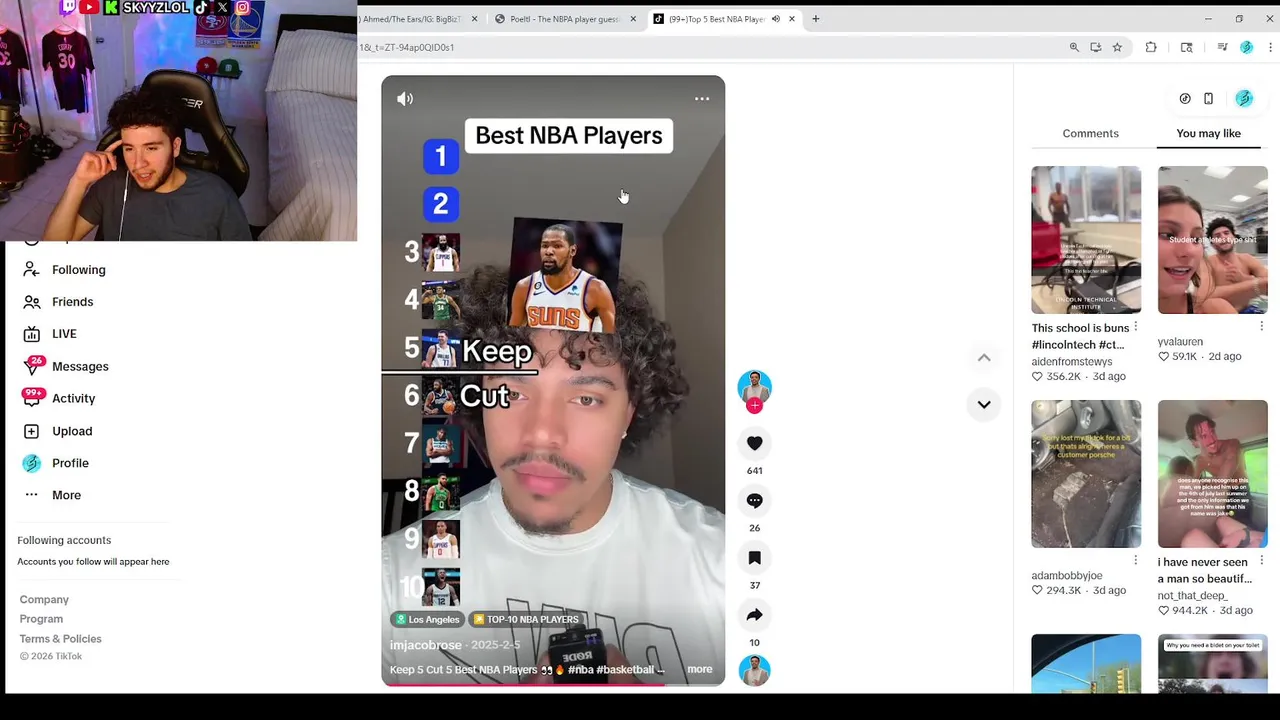The width and height of the screenshot is (1280, 720).
Task: Click the Profile avatar icon in sidebar
Action: click(32, 463)
